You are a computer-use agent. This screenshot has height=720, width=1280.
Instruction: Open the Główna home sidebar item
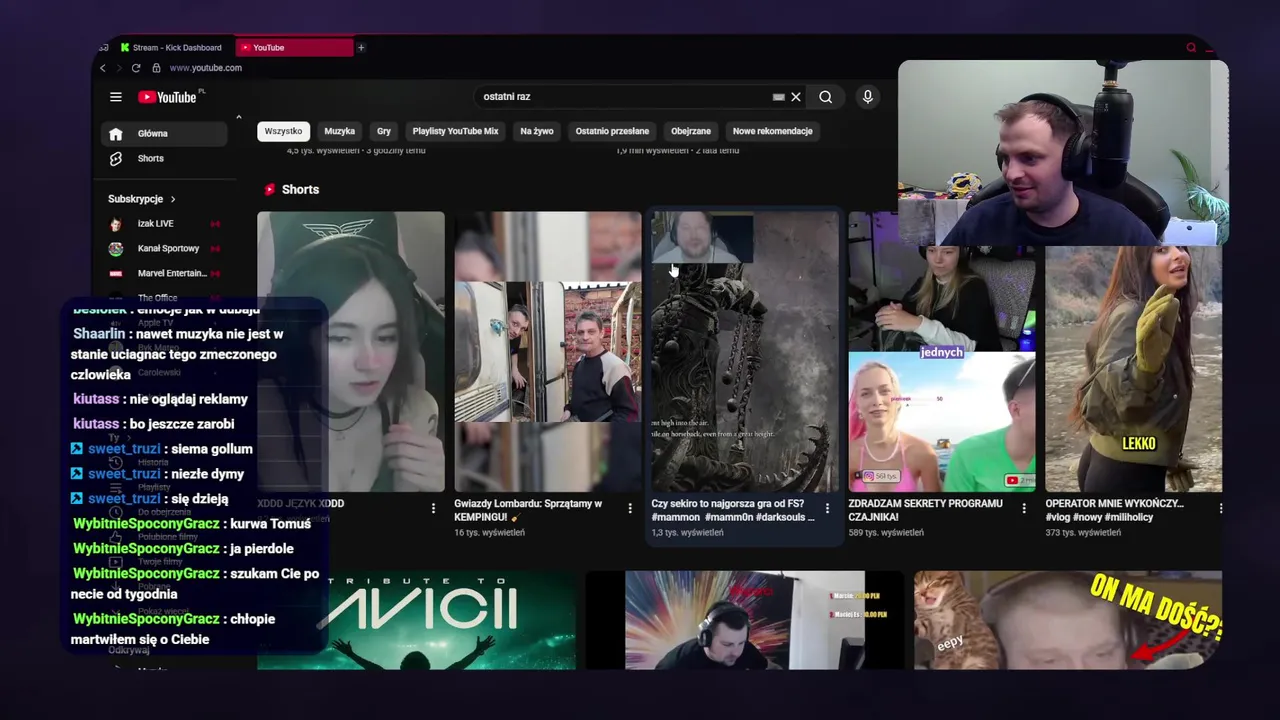point(165,134)
